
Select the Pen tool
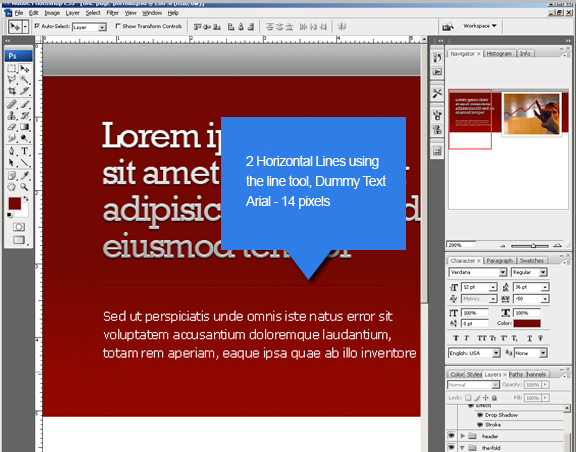(x=12, y=151)
